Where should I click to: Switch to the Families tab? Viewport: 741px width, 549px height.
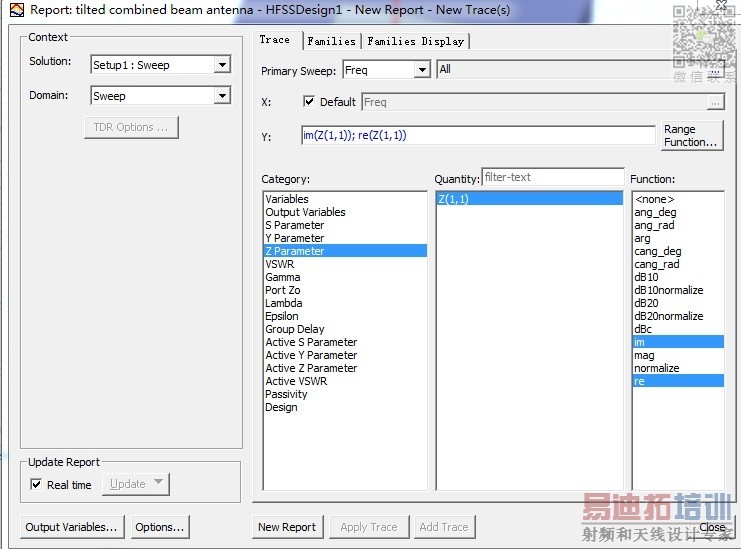point(331,41)
